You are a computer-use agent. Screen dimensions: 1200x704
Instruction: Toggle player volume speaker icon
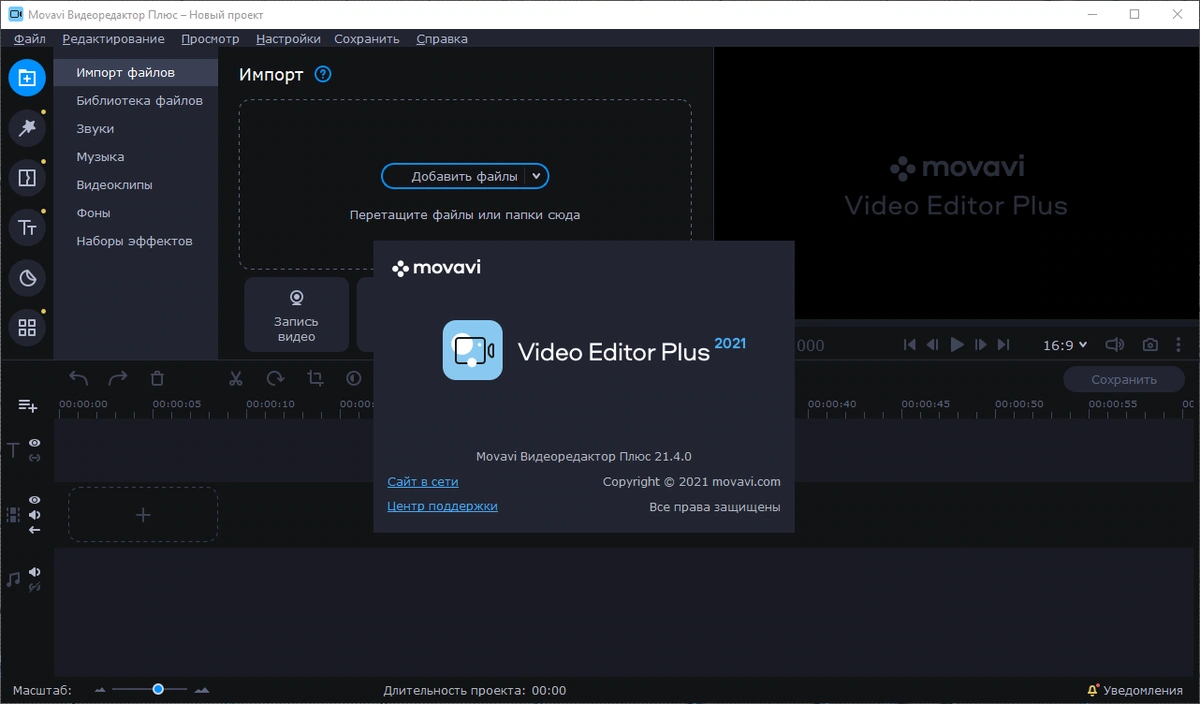1114,345
